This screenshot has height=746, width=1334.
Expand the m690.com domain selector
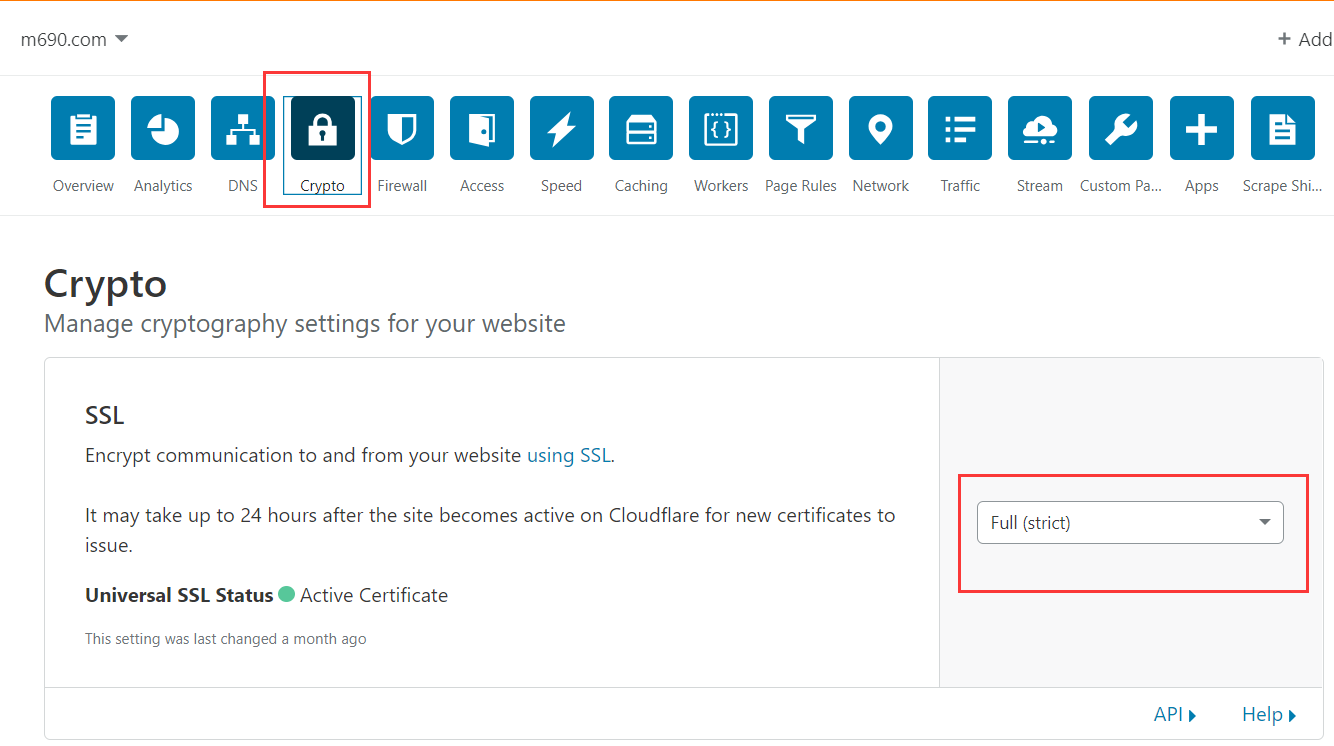click(75, 39)
